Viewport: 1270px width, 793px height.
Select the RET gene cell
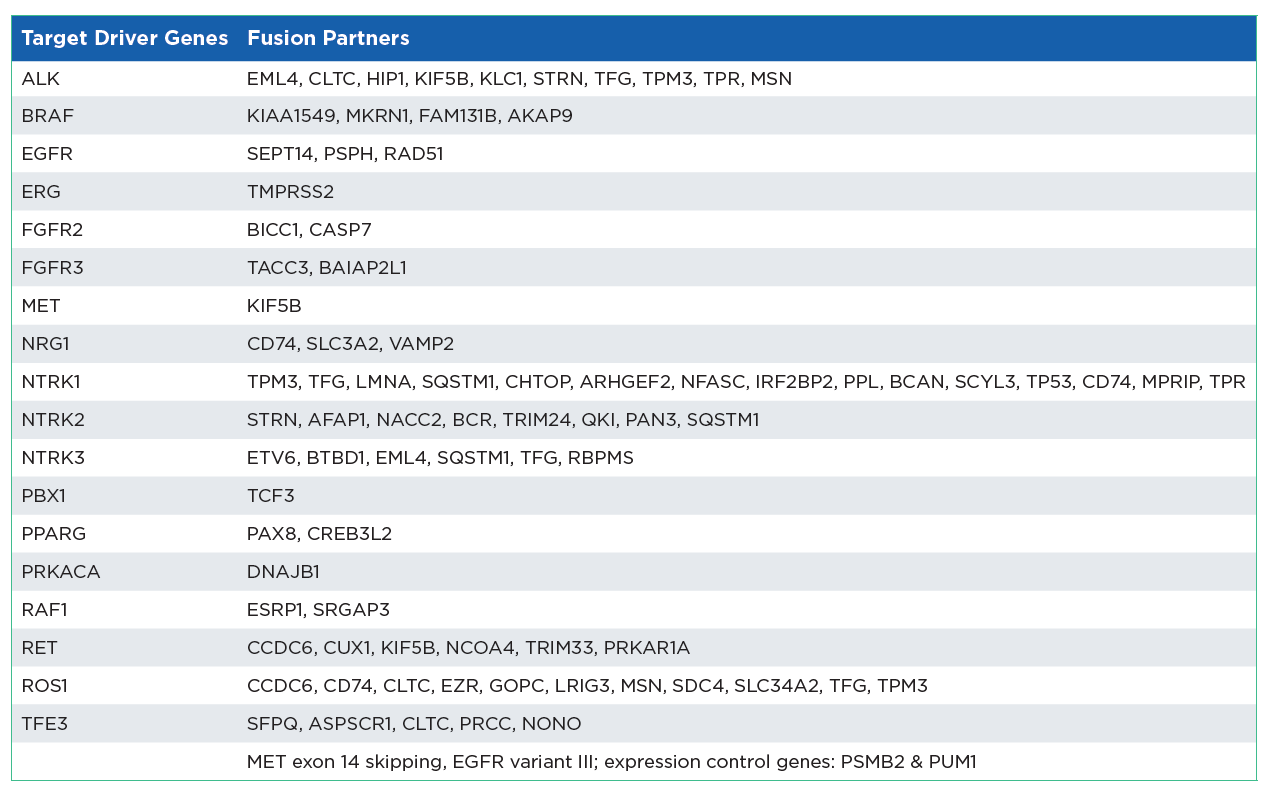[39, 648]
